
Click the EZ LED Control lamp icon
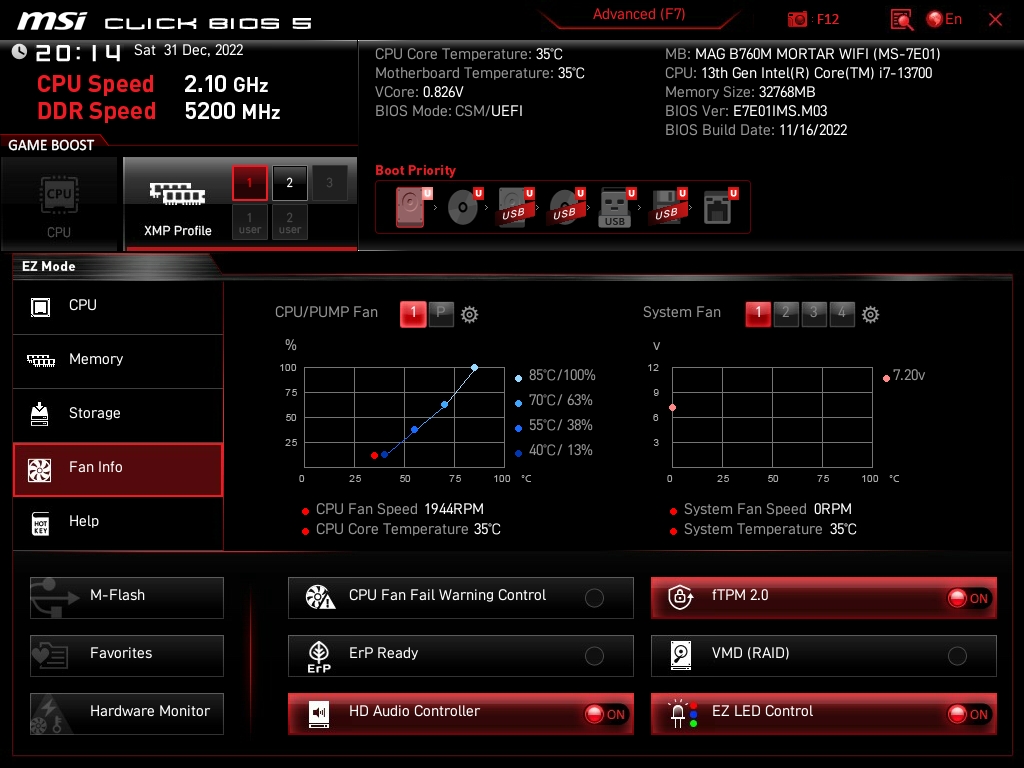tap(682, 714)
